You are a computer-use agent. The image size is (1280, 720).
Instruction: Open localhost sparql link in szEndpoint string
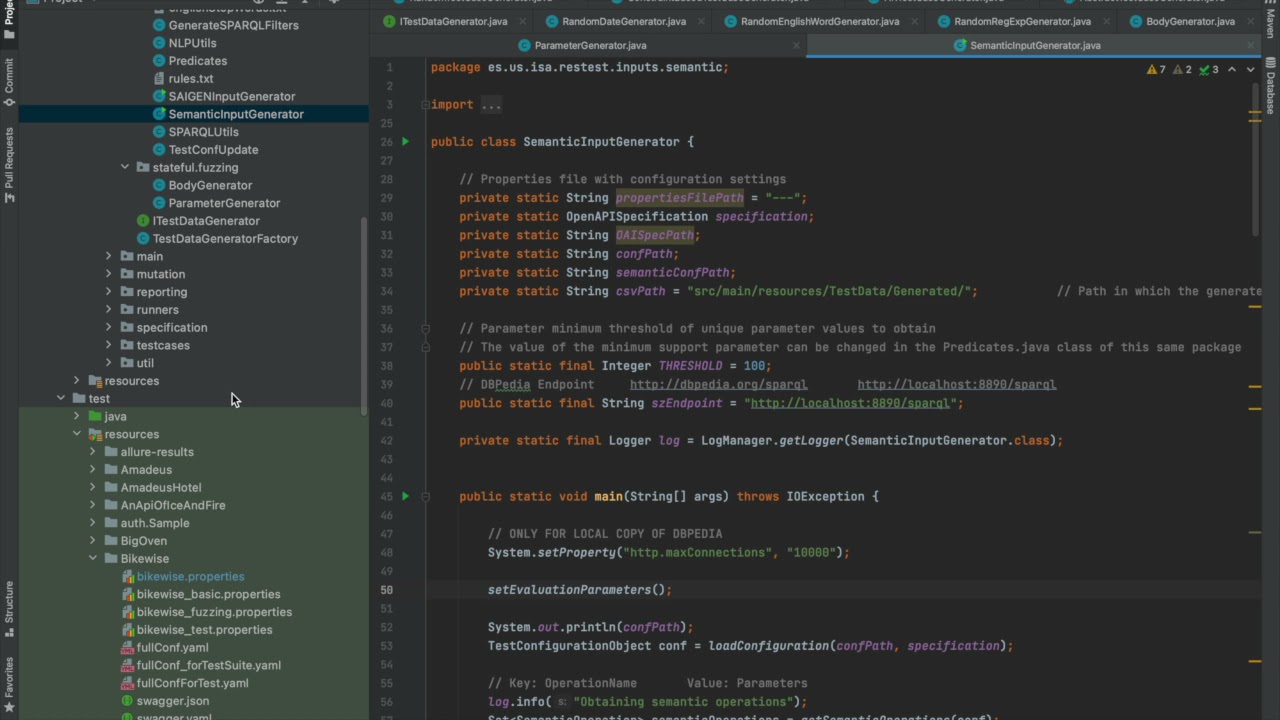point(850,403)
